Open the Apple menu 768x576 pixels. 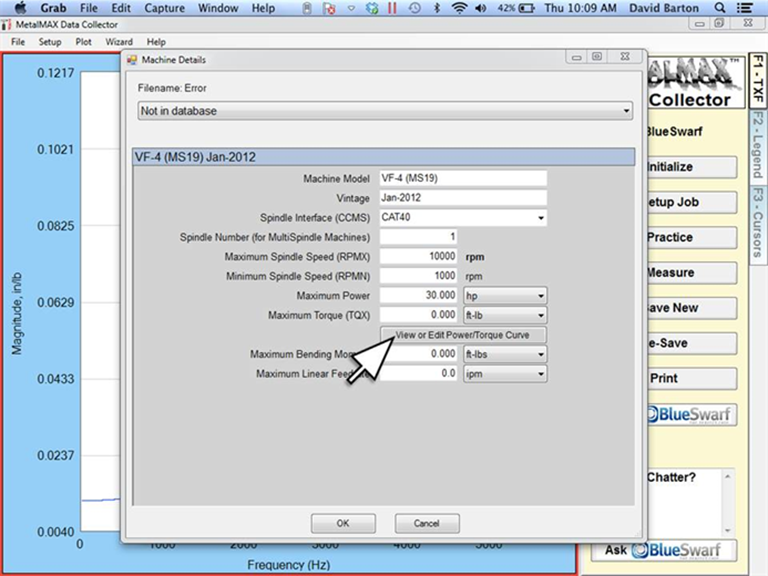(x=21, y=8)
